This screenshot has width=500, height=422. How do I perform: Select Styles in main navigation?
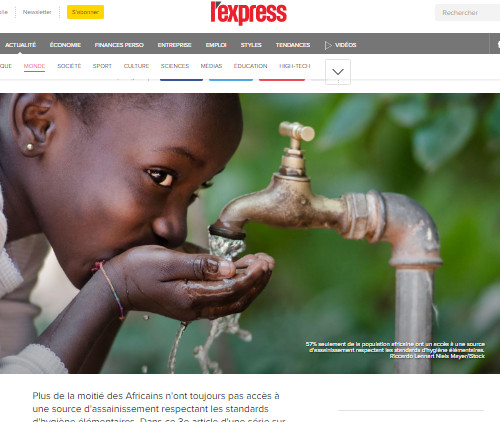(251, 45)
